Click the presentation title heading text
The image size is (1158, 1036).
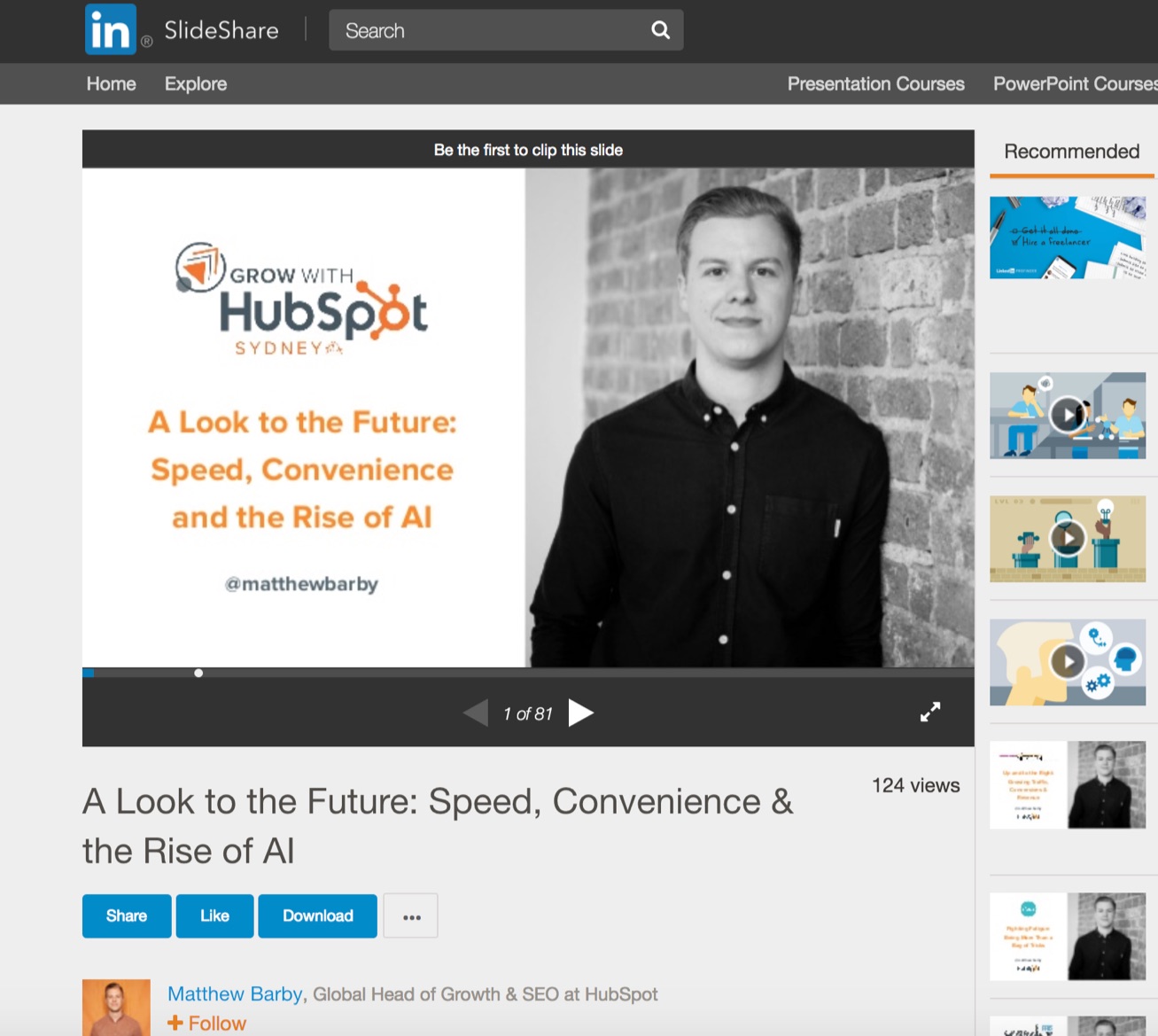pyautogui.click(x=438, y=826)
